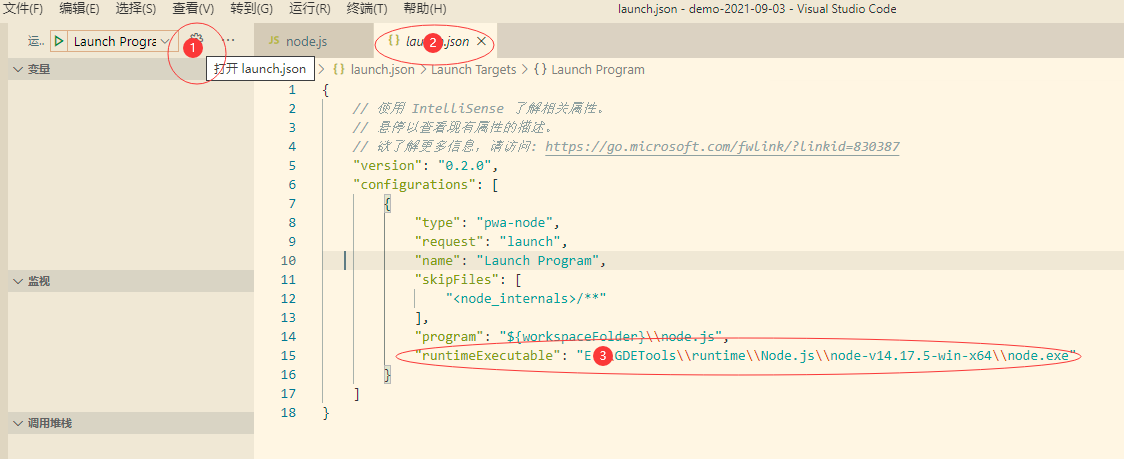Image resolution: width=1124 pixels, height=459 pixels.
Task: Collapse the 监视 (Watch) section
Action: [17, 281]
